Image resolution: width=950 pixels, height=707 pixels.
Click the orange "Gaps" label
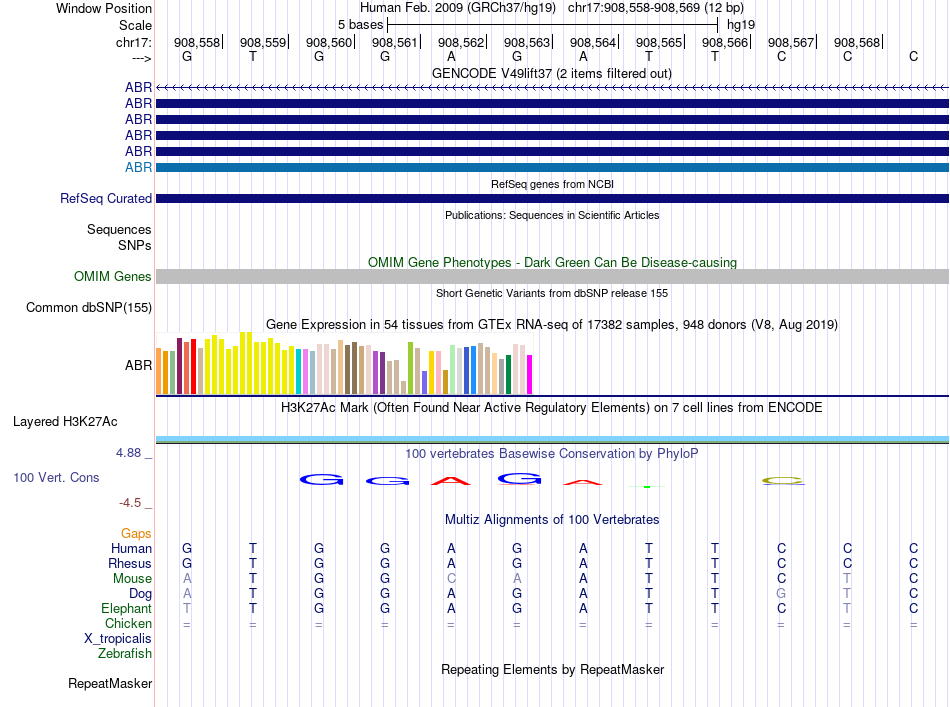tap(136, 533)
